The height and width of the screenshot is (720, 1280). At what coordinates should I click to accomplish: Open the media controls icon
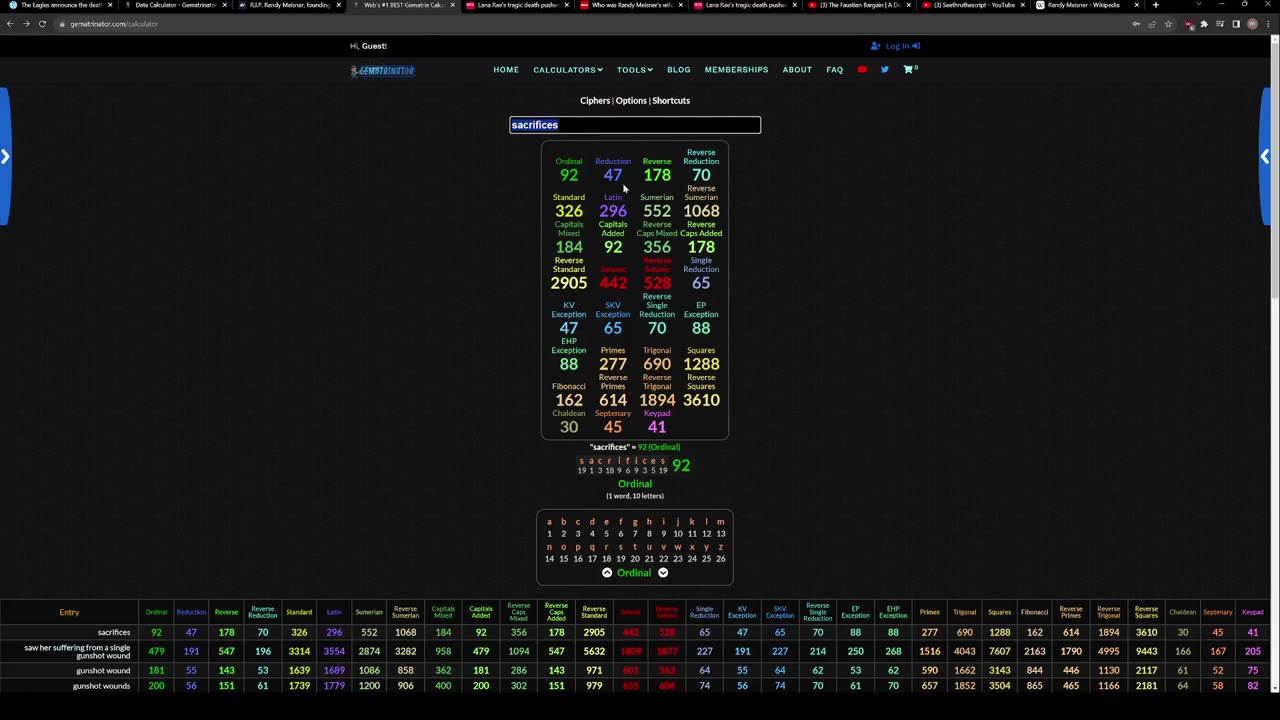coord(1220,24)
